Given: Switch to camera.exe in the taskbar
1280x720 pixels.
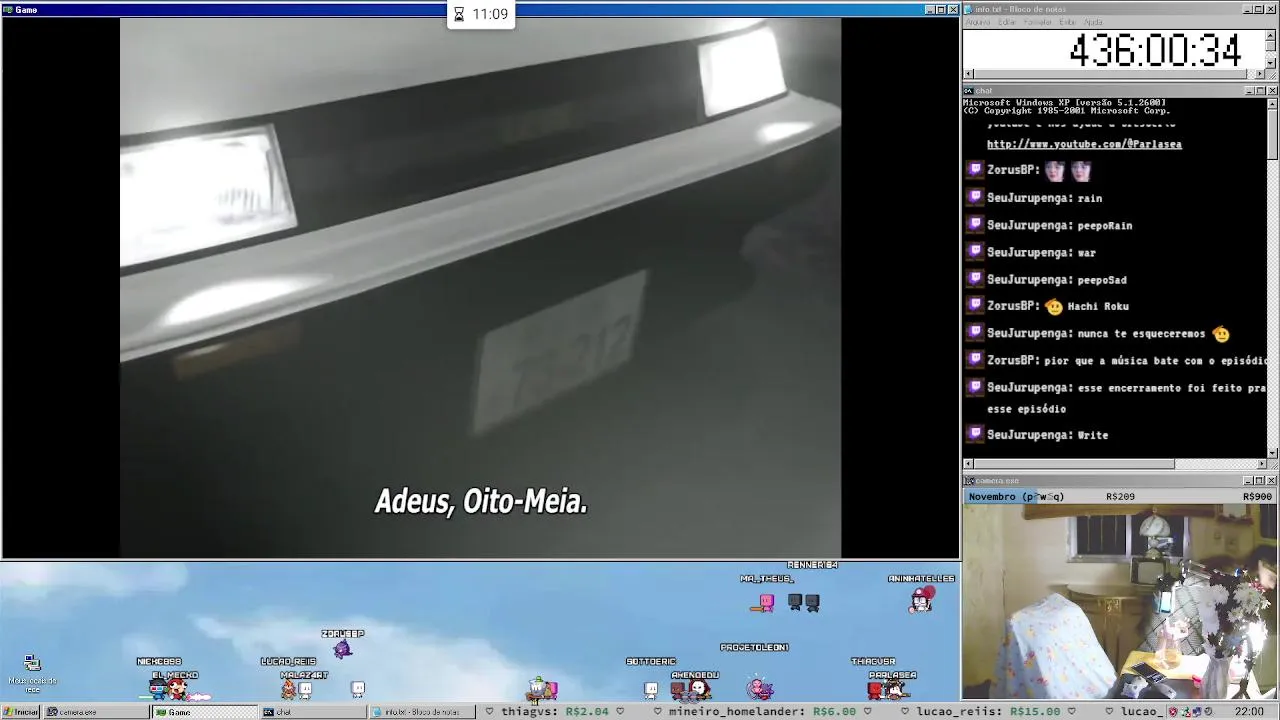Looking at the screenshot, I should 96,712.
